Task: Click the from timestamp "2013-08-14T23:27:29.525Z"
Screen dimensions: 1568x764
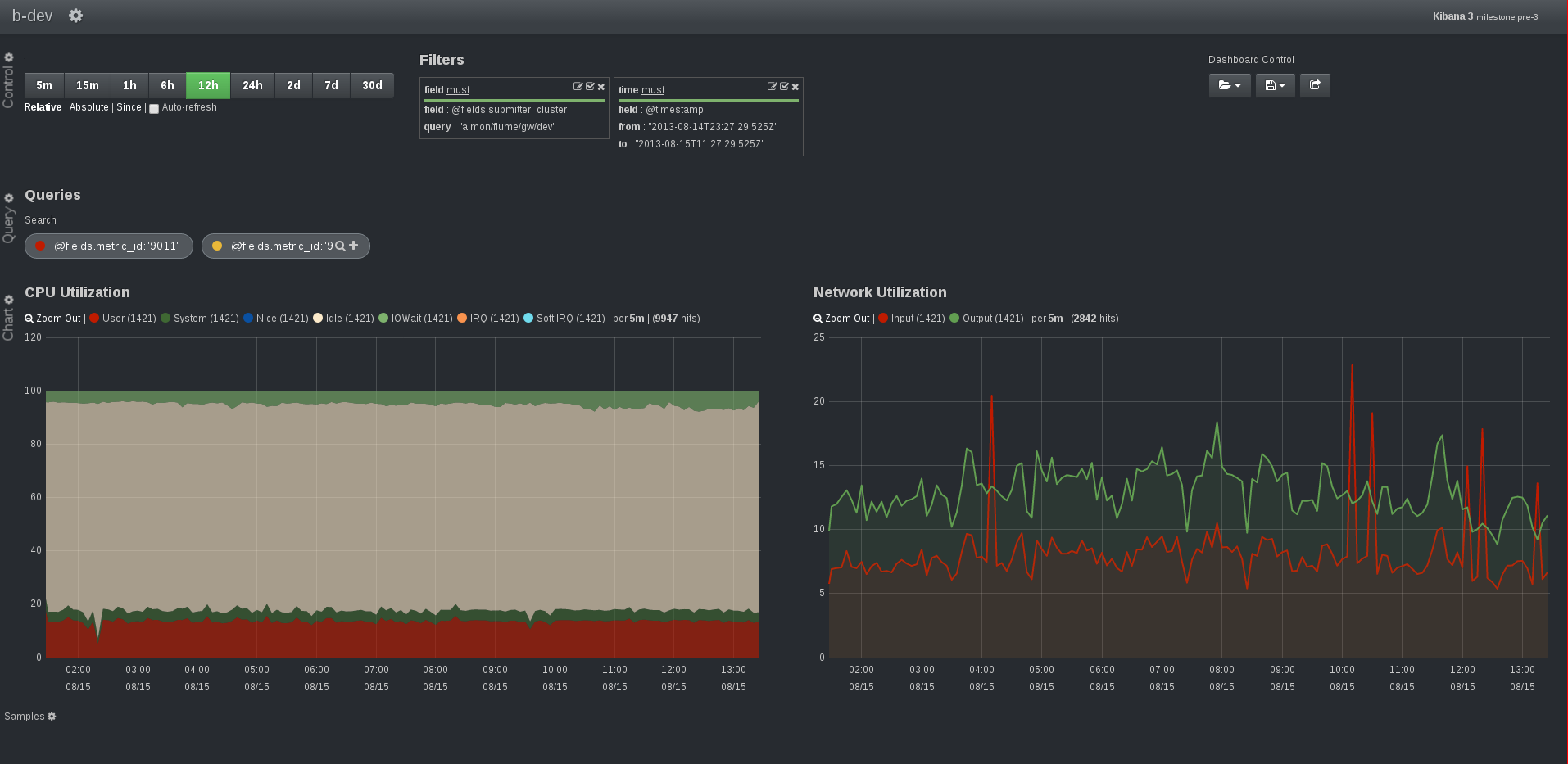Action: point(713,127)
